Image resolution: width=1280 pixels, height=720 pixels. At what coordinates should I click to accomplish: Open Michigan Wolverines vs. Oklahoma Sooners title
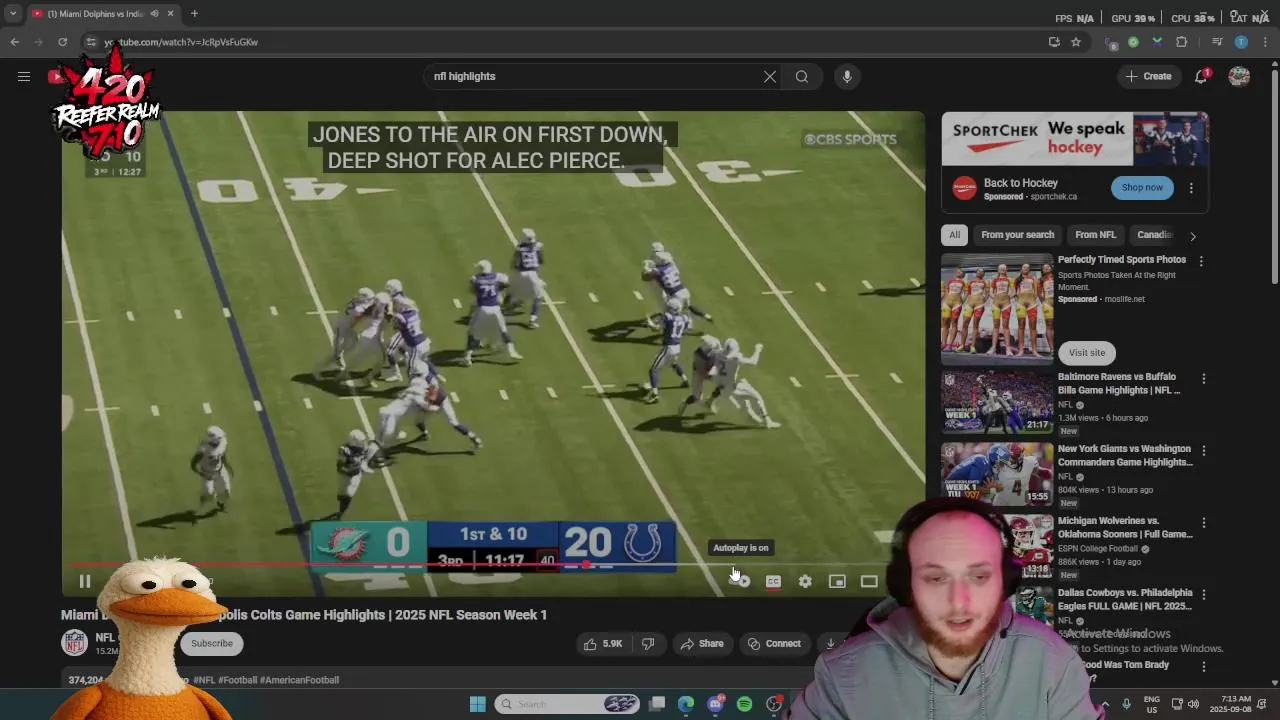pos(1125,527)
